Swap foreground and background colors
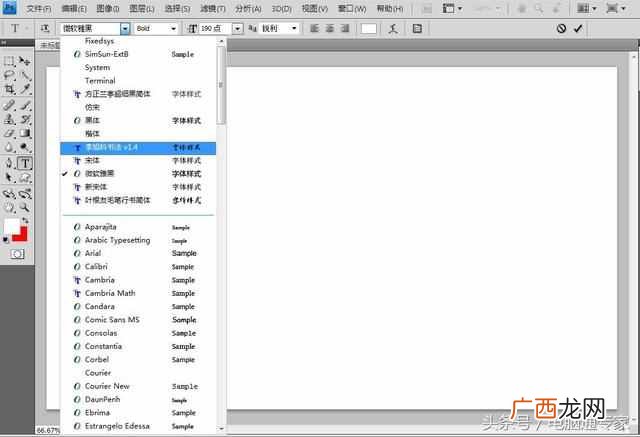Image resolution: width=640 pixels, height=437 pixels. (x=25, y=221)
